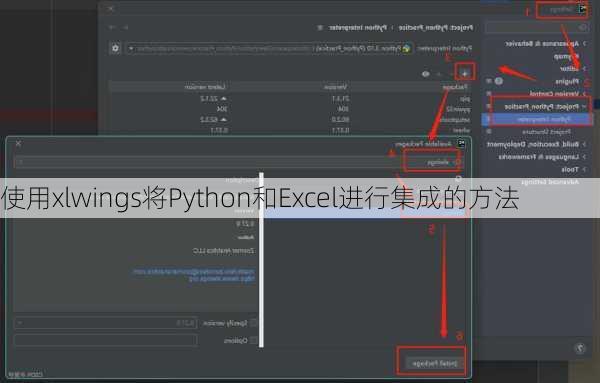The width and height of the screenshot is (600, 383).
Task: Click the help question mark icon
Action: coord(580,348)
